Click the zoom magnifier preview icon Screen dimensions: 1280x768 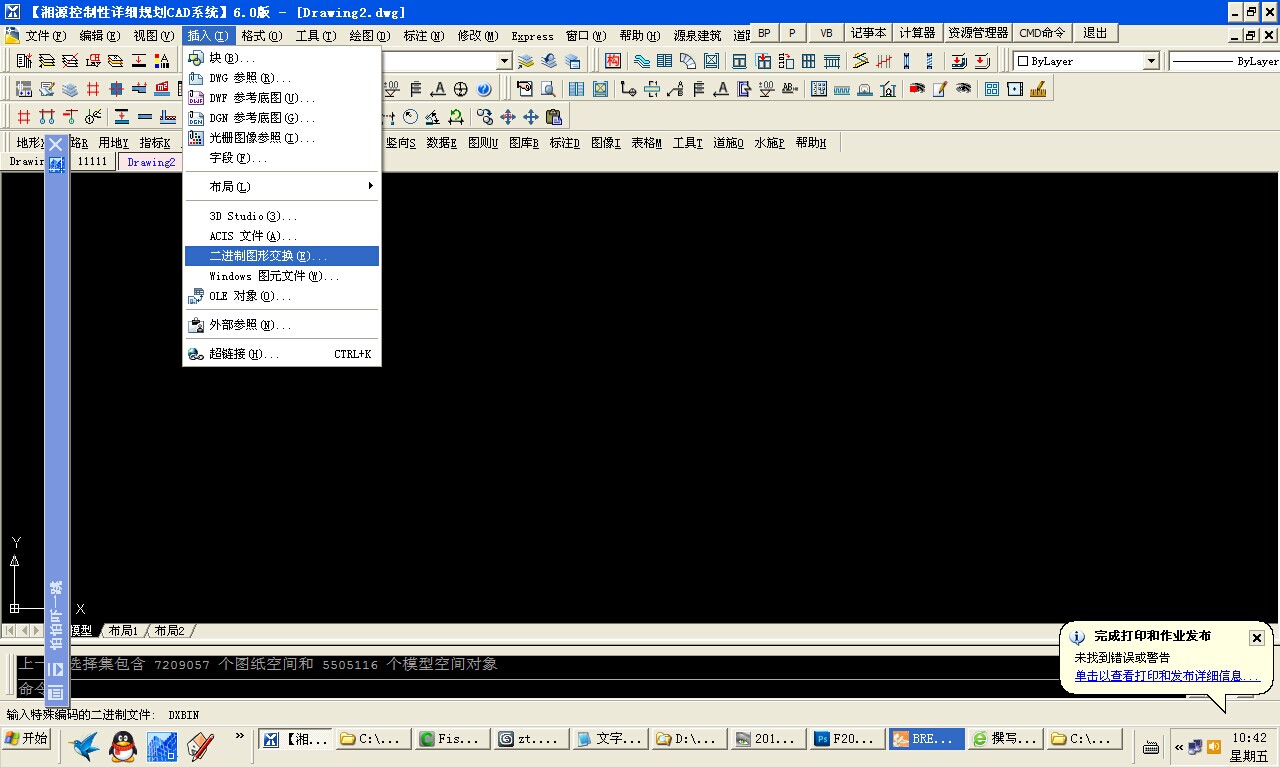547,89
